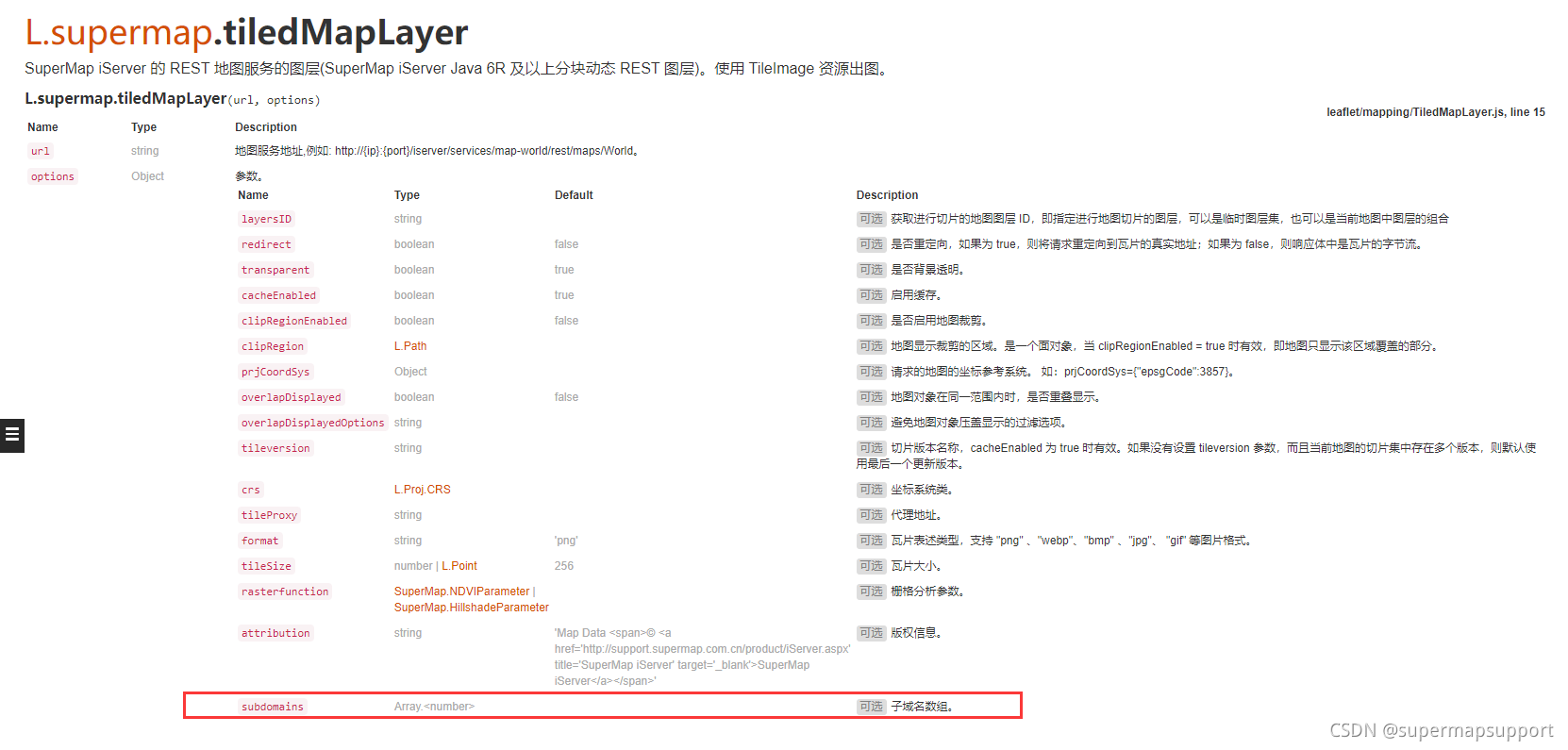Follow the L.Proj.CRS type link
This screenshot has width=1568, height=750.
click(423, 490)
